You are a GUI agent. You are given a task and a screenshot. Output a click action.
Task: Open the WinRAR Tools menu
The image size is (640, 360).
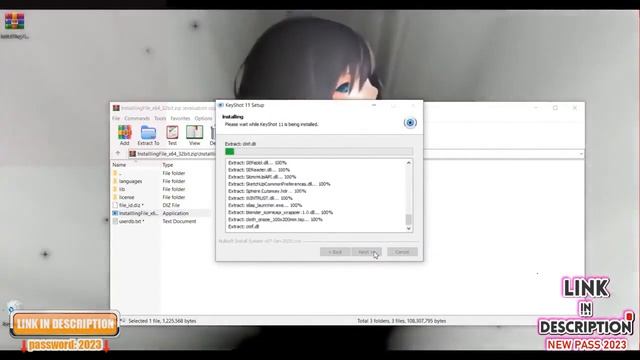pos(160,118)
